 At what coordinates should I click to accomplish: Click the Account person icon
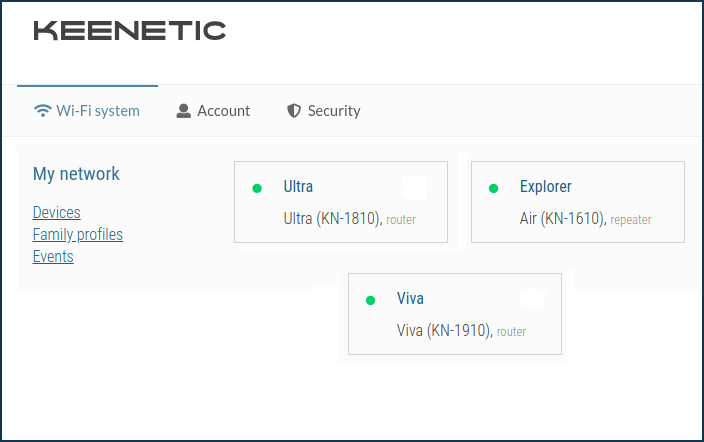184,111
